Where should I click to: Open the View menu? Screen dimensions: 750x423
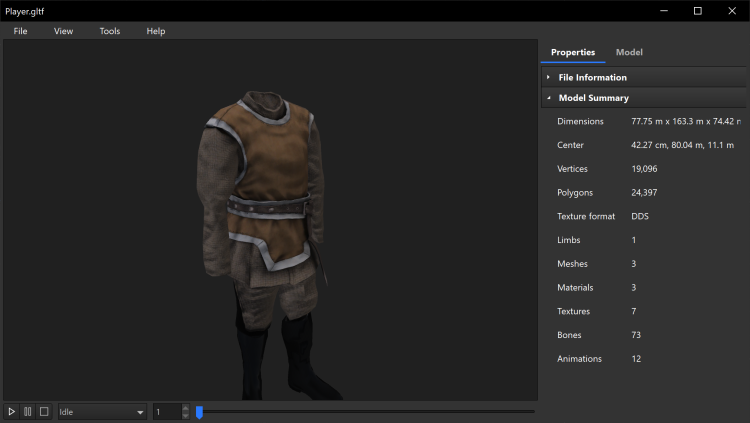64,31
